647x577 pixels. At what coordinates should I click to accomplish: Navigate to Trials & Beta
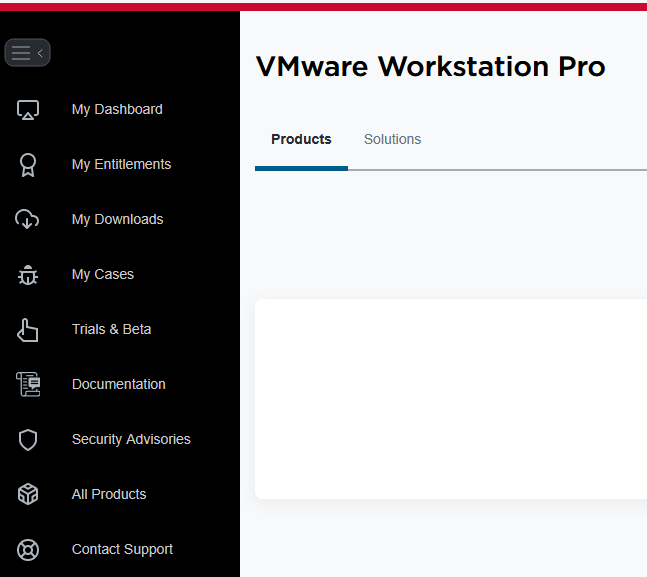tap(111, 329)
